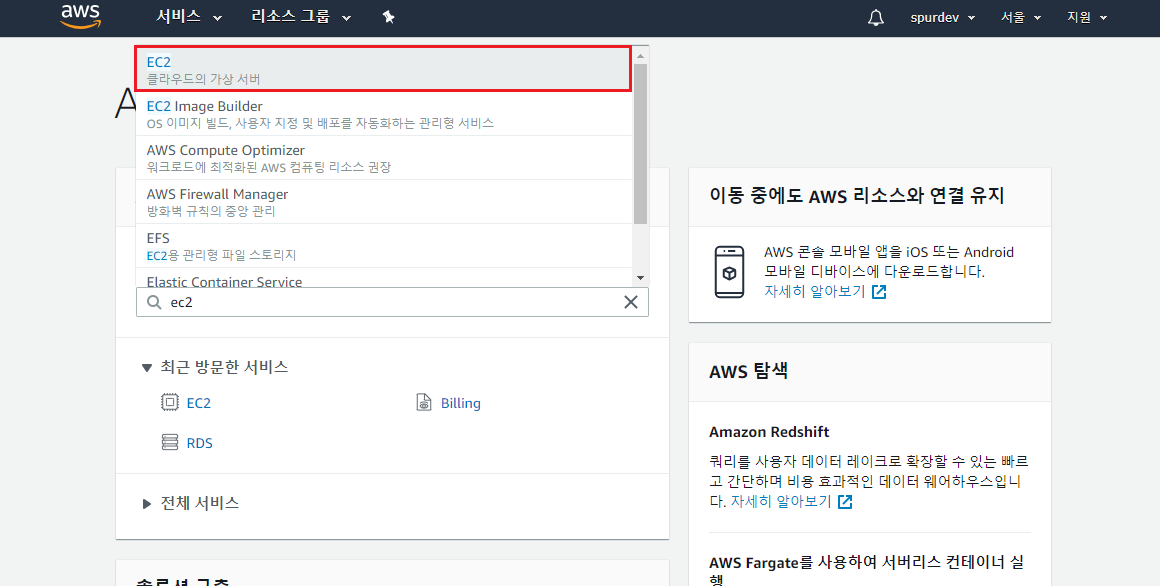The width and height of the screenshot is (1160, 586).
Task: Select AWS Compute Optimizer search result
Action: click(384, 158)
